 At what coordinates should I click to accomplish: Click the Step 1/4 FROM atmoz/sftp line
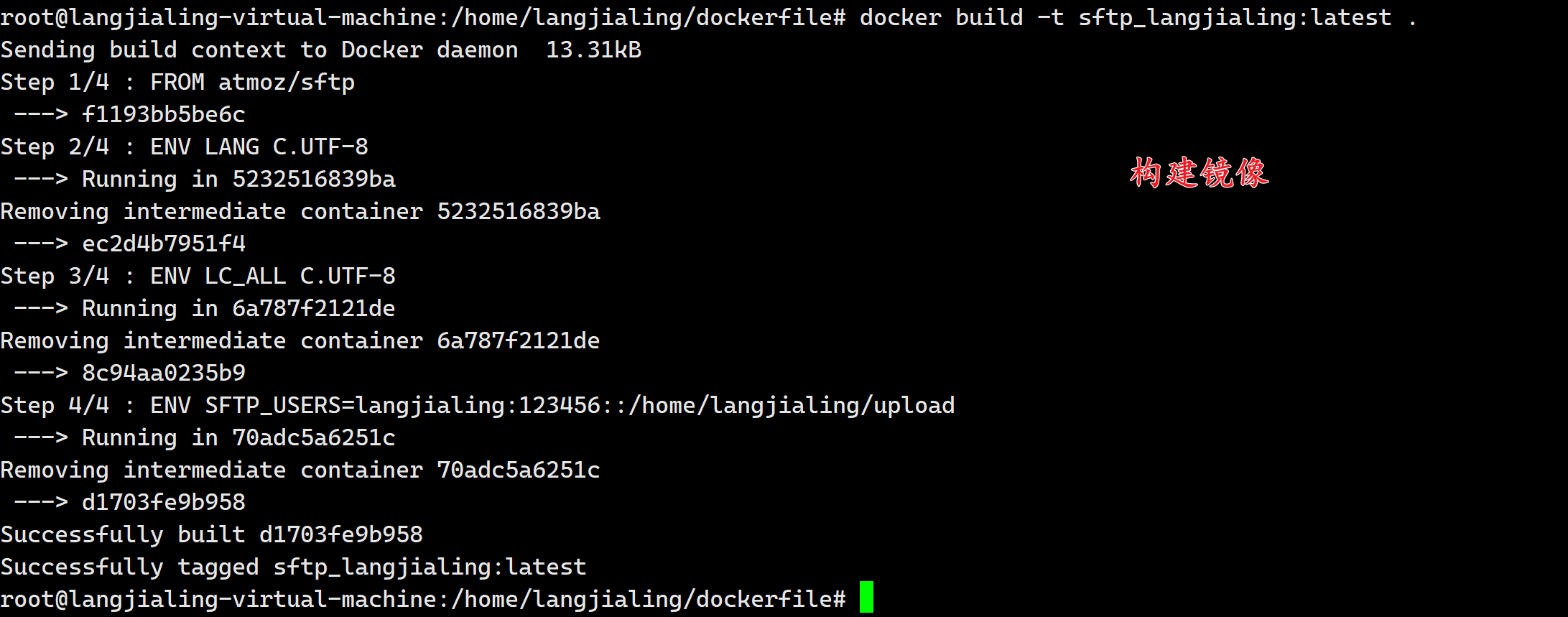(177, 82)
